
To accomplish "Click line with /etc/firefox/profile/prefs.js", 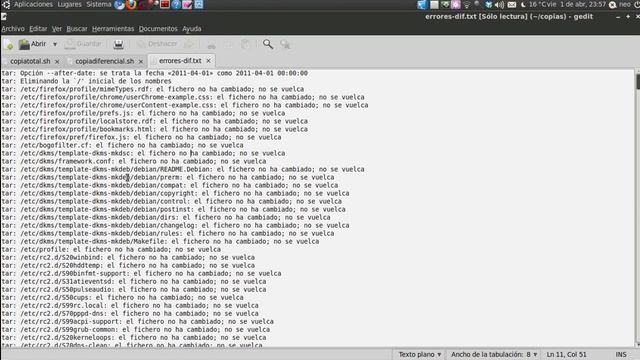I will pos(143,113).
